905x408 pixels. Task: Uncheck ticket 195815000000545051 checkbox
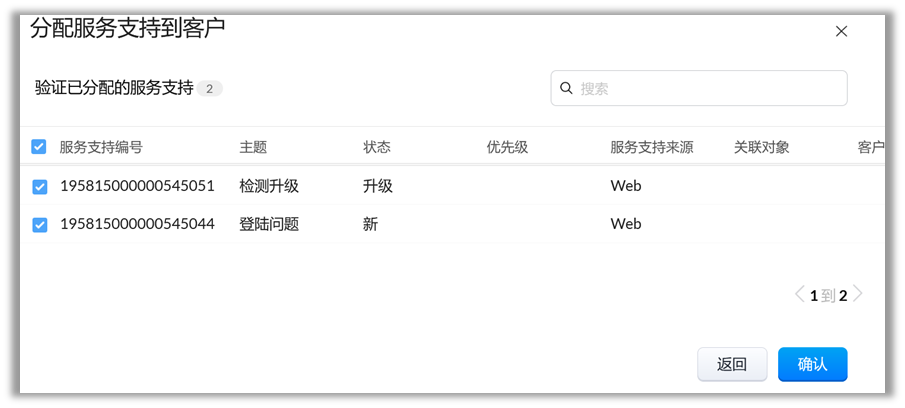point(39,186)
